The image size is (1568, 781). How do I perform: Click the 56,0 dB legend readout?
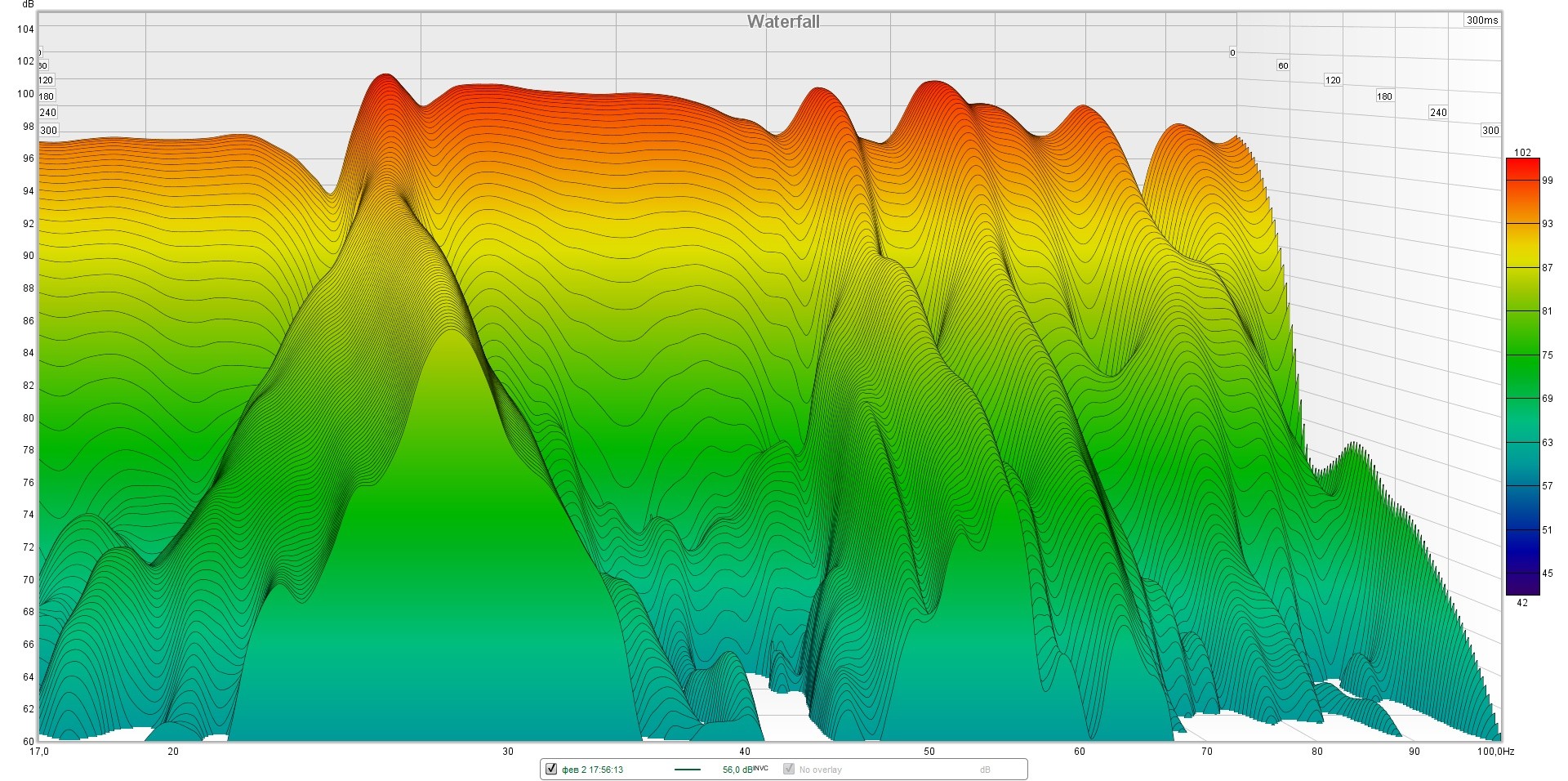744,770
